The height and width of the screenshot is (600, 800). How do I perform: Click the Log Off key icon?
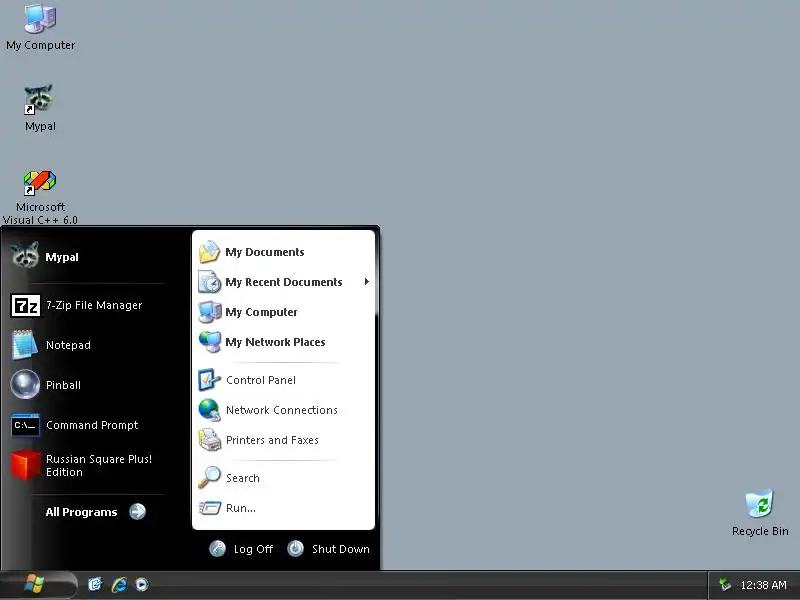pos(217,548)
